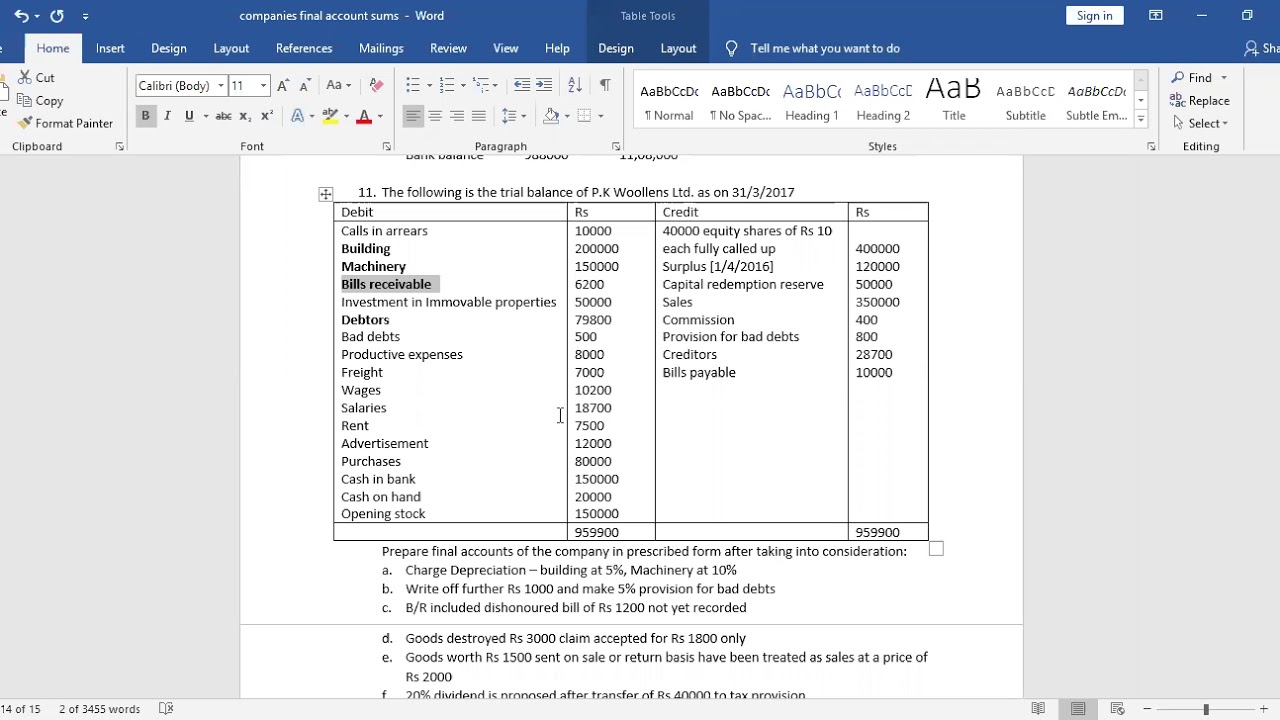The height and width of the screenshot is (720, 1280).
Task: Apply Numbering list icon
Action: point(446,85)
